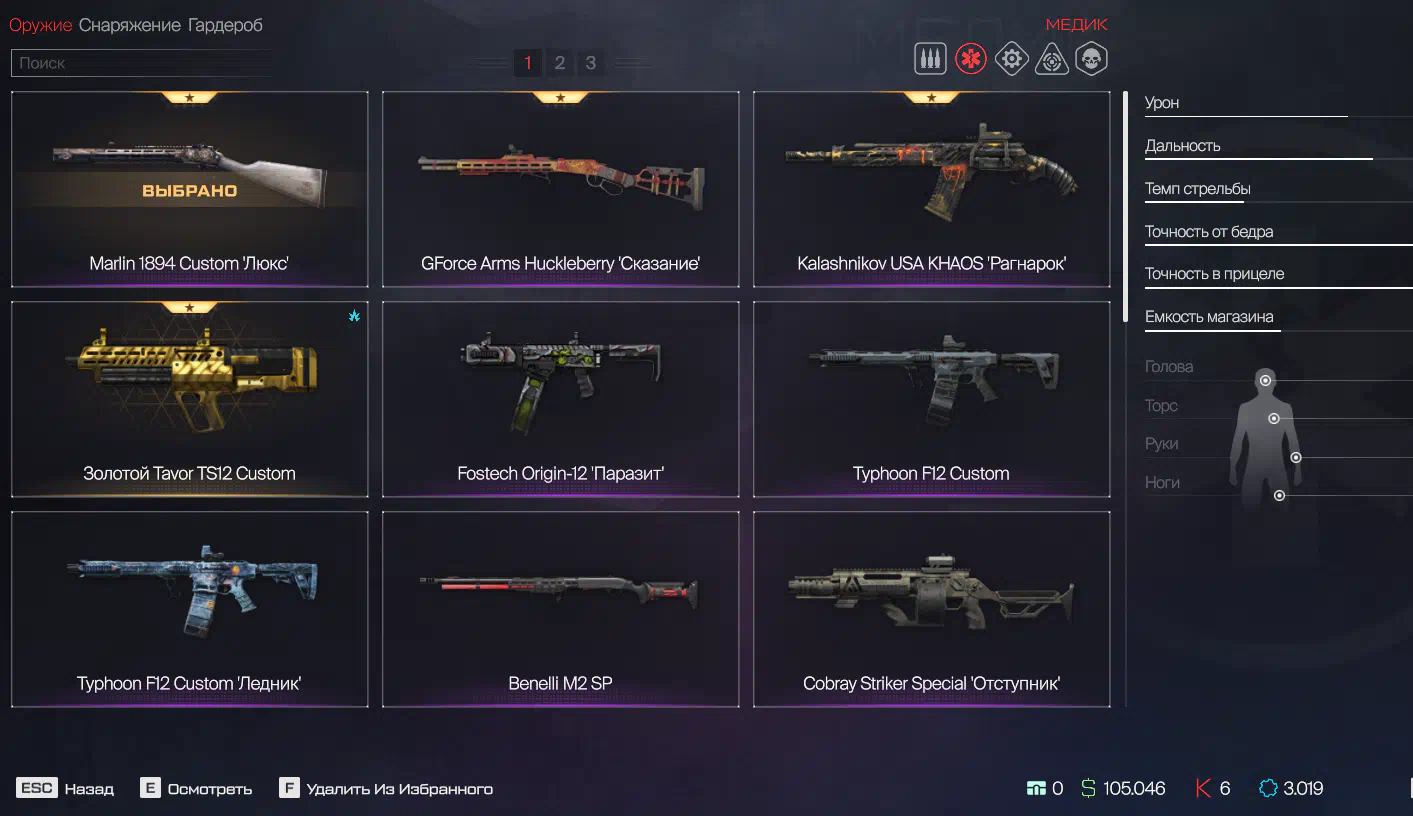Focus the Поиск search field
This screenshot has width=1413, height=816.
click(141, 63)
